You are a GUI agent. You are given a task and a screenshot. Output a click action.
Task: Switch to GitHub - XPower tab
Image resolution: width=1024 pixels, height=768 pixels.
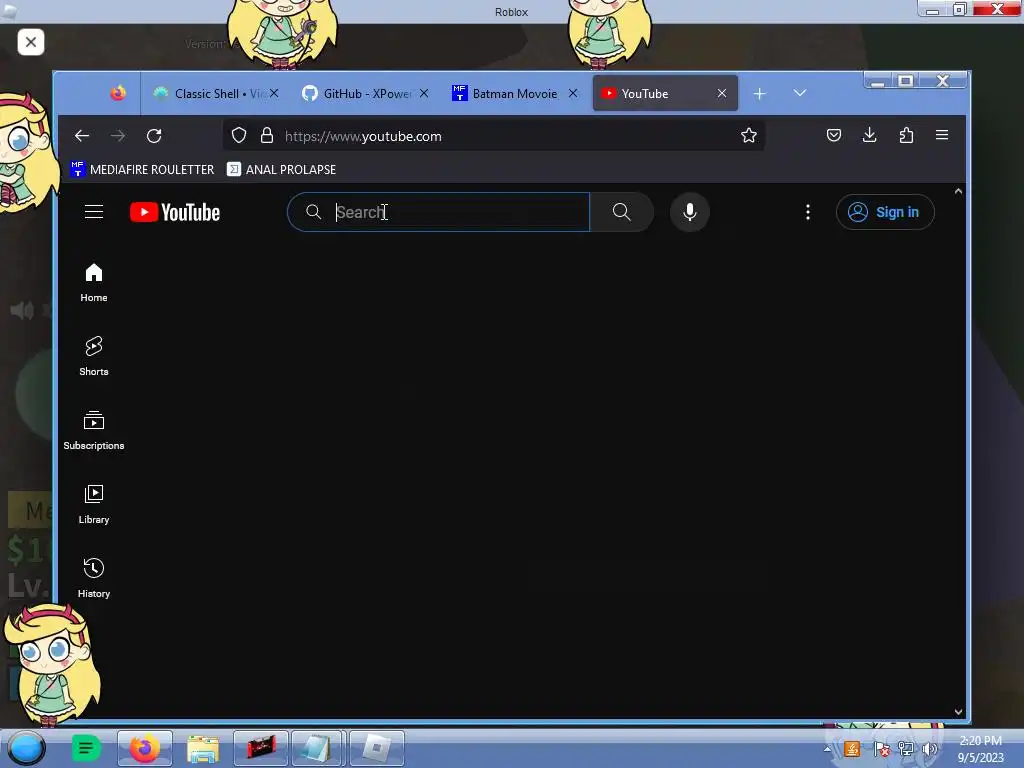[x=366, y=93]
